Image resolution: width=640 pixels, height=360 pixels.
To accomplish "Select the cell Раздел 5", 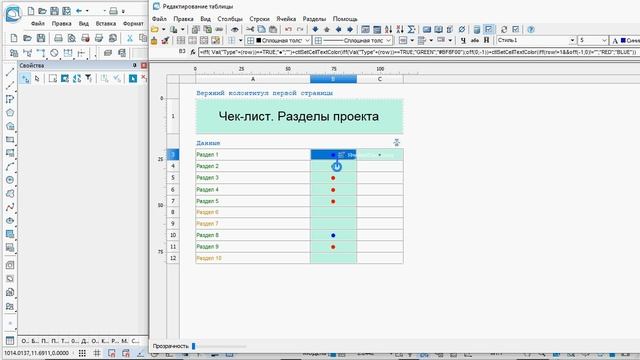I will click(x=253, y=201).
